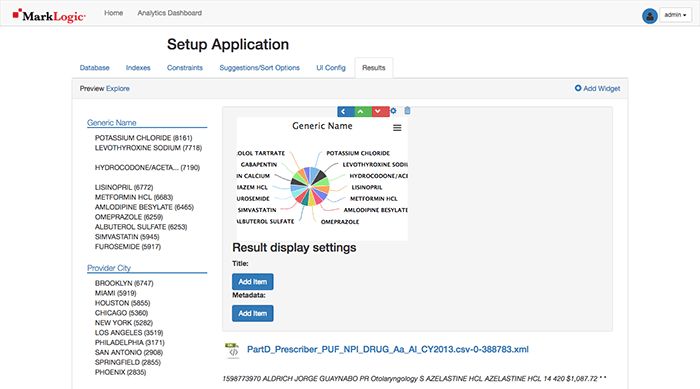Switch to the Constraints tab
The height and width of the screenshot is (389, 700).
pos(185,68)
